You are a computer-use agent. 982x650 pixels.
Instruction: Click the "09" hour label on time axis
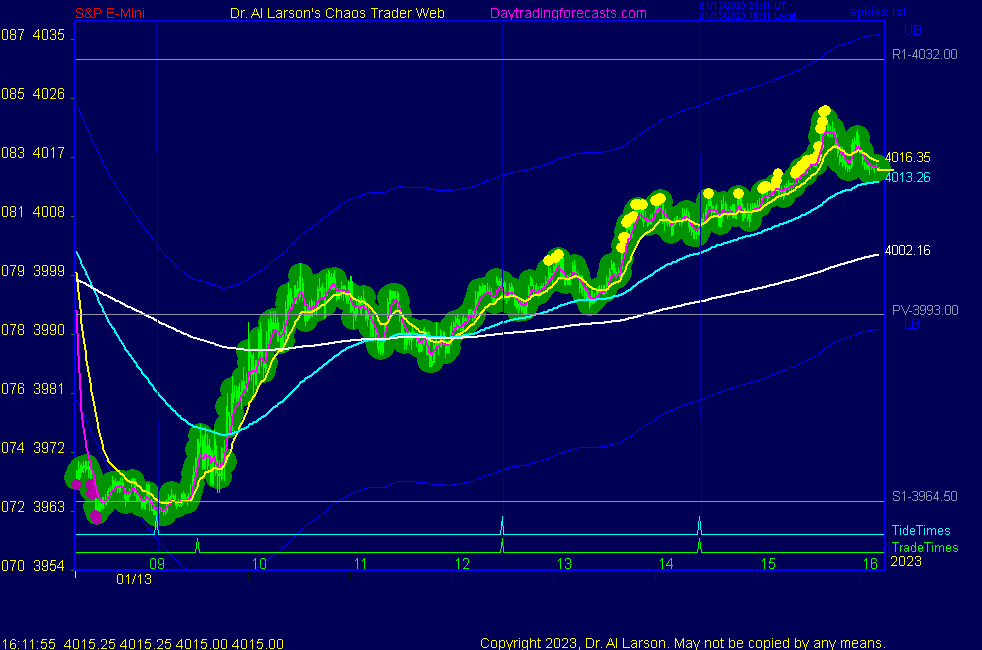click(157, 564)
